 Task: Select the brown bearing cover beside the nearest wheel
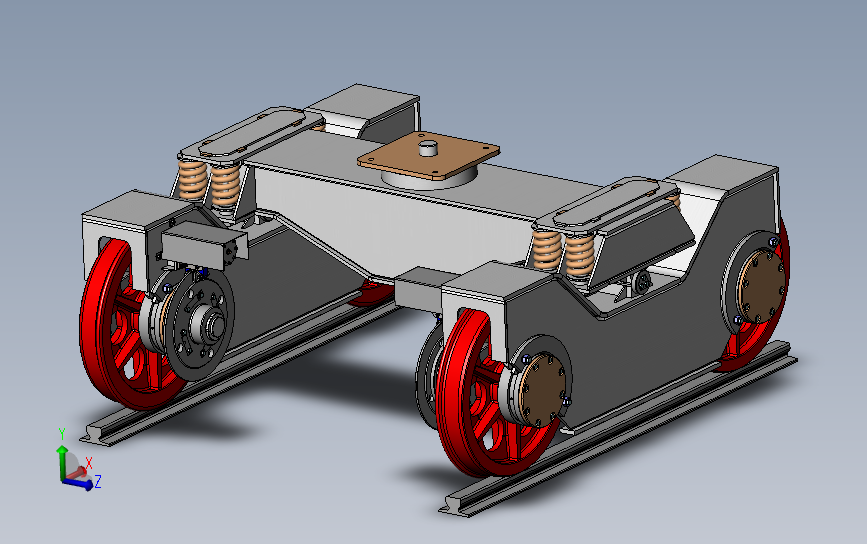click(x=545, y=390)
